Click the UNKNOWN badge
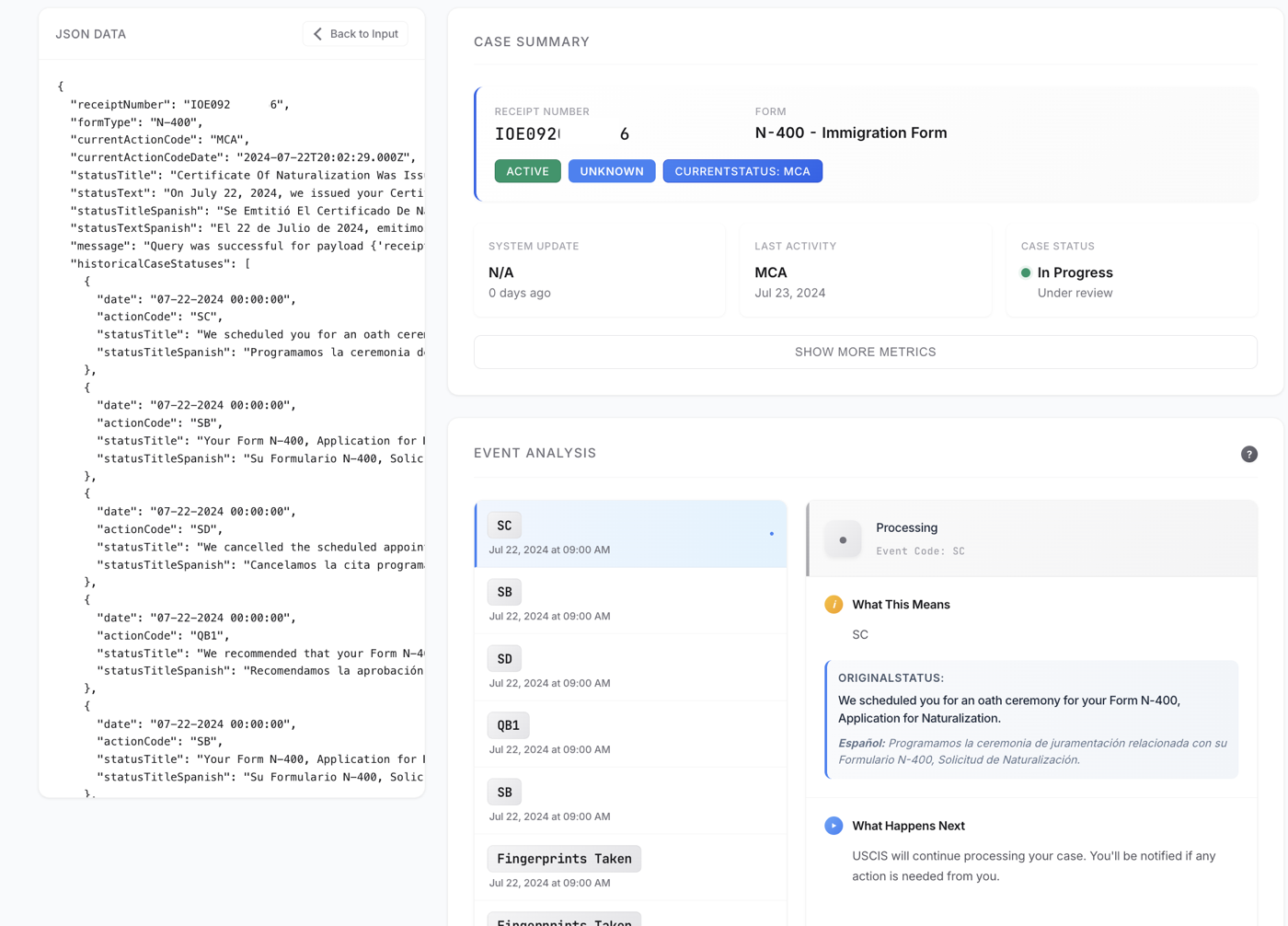The height and width of the screenshot is (926, 1288). (x=612, y=171)
